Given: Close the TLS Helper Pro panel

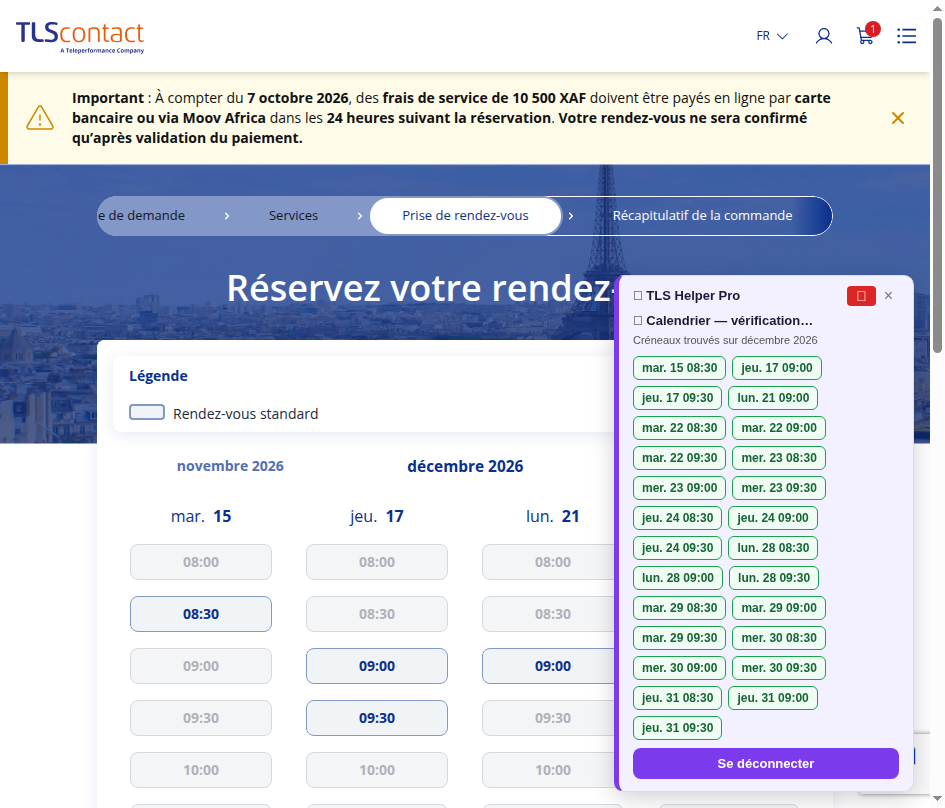Looking at the screenshot, I should 888,295.
